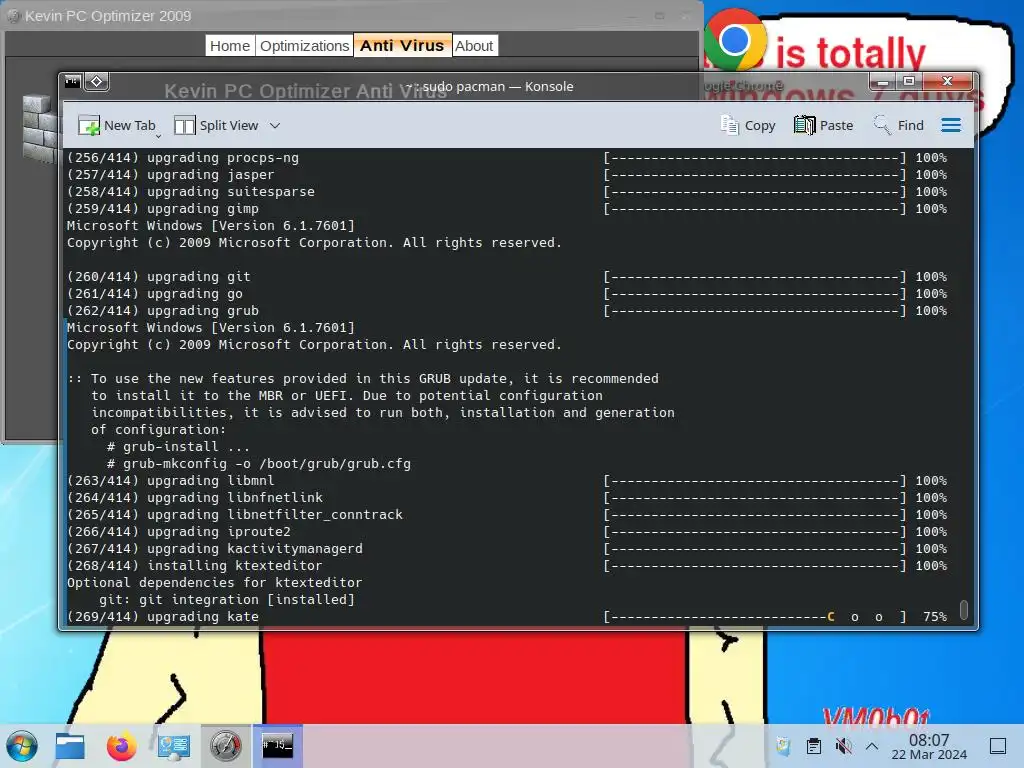Paste clipboard into Konsole
This screenshot has height=768, width=1024.
point(824,125)
